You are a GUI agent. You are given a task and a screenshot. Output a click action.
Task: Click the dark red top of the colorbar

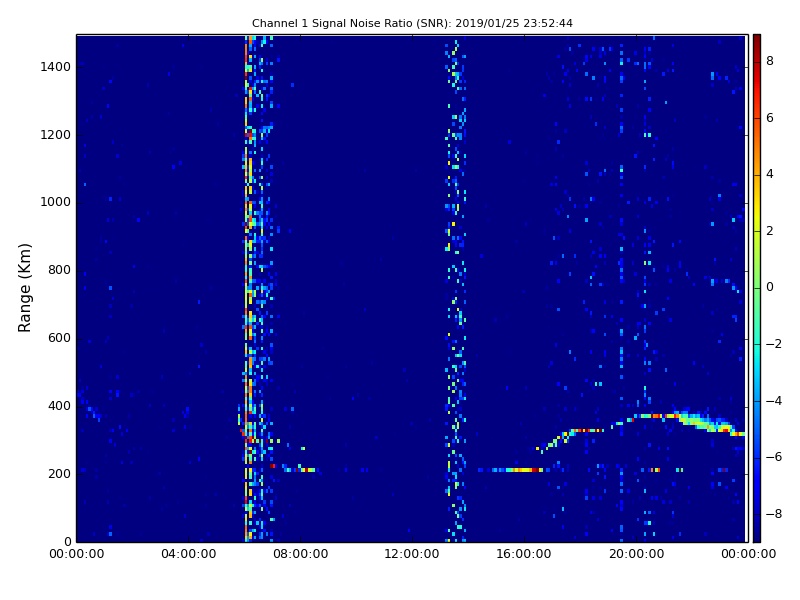tap(757, 41)
